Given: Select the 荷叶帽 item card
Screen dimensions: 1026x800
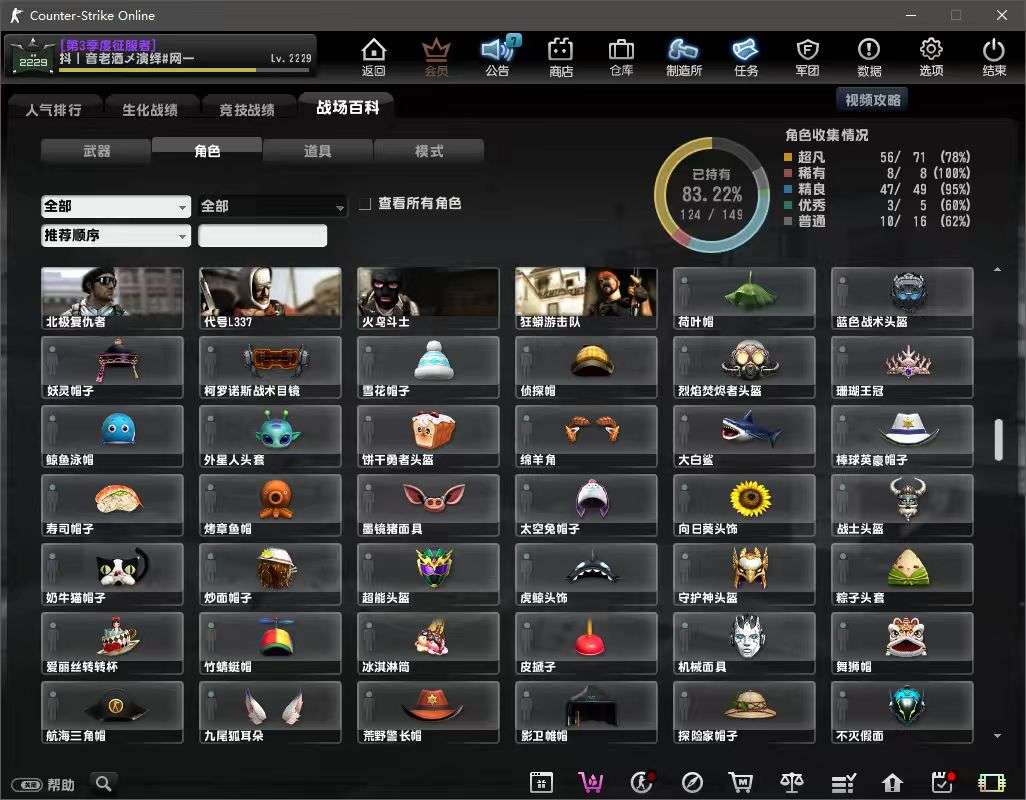Looking at the screenshot, I should (x=744, y=298).
